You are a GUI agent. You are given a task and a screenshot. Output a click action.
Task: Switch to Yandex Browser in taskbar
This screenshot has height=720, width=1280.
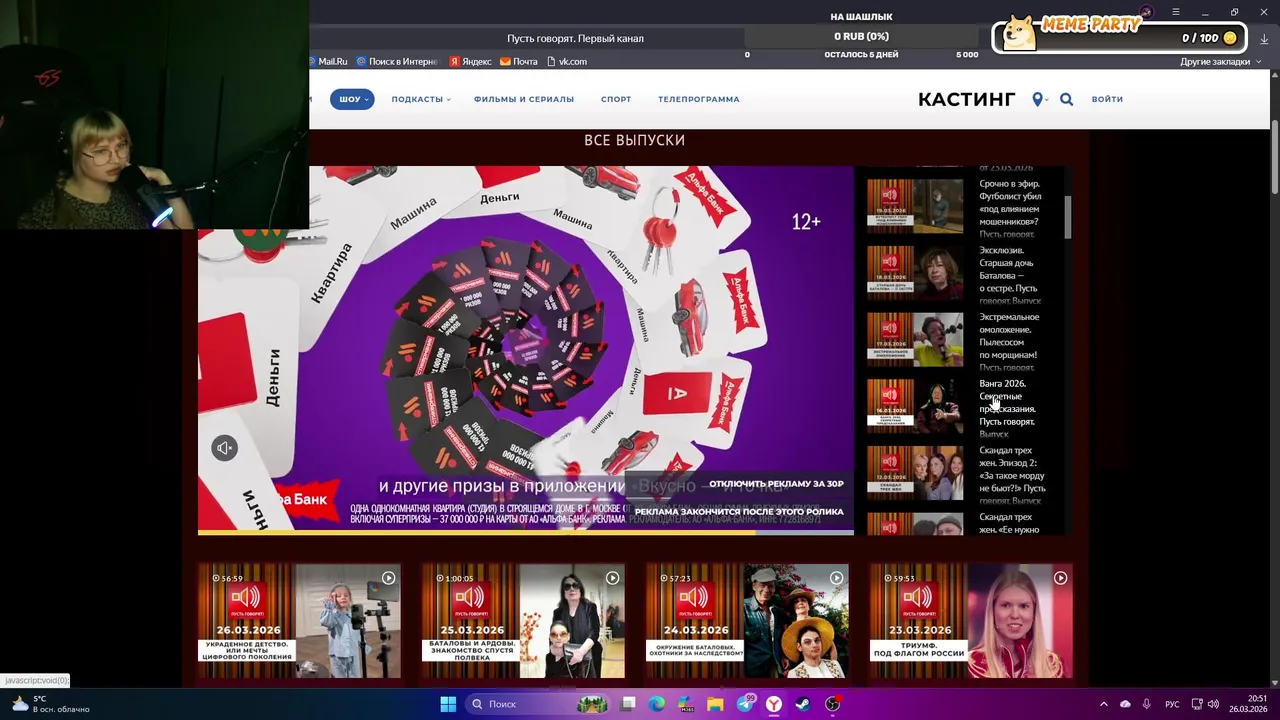(774, 704)
